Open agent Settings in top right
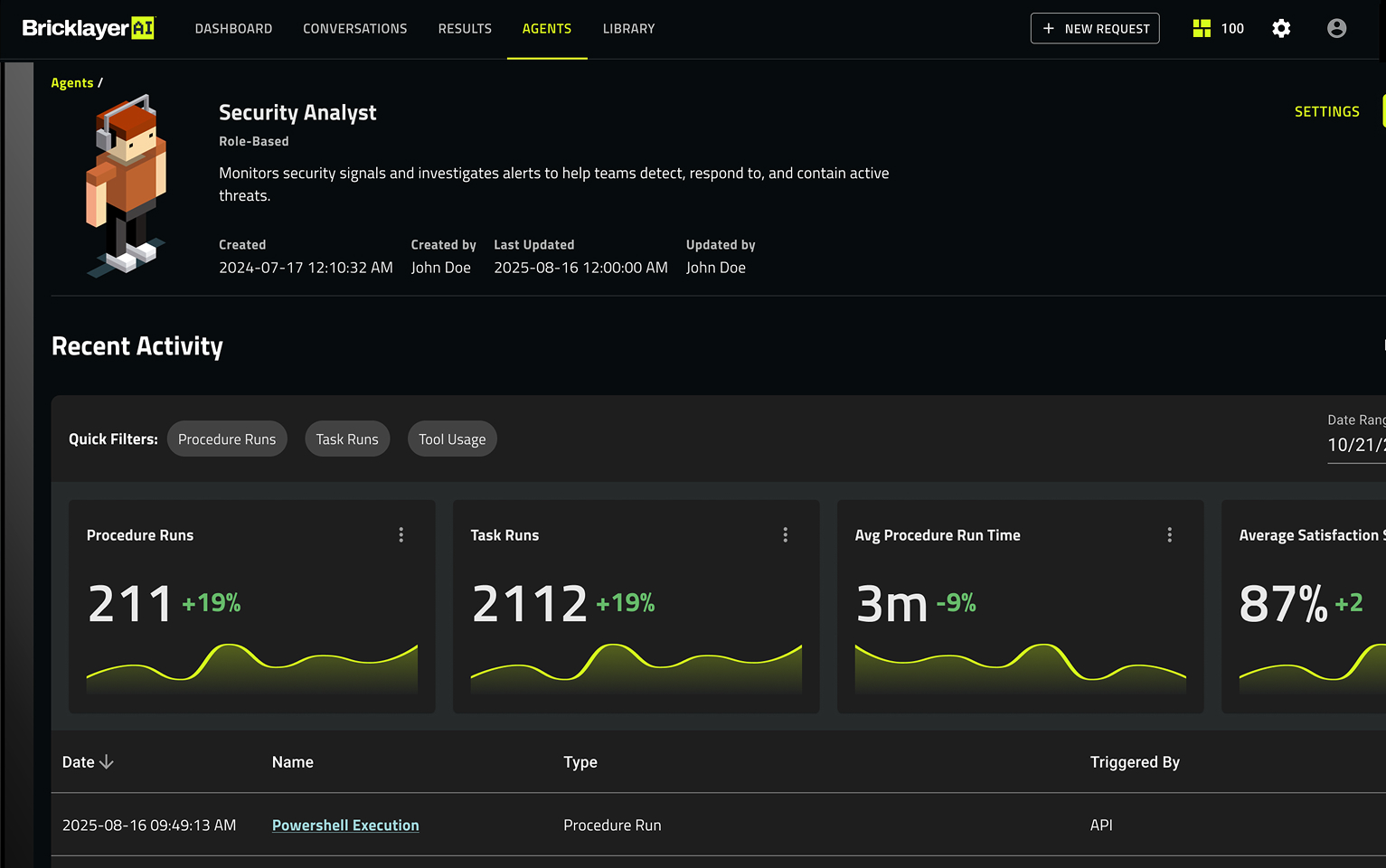1386x868 pixels. (1326, 112)
